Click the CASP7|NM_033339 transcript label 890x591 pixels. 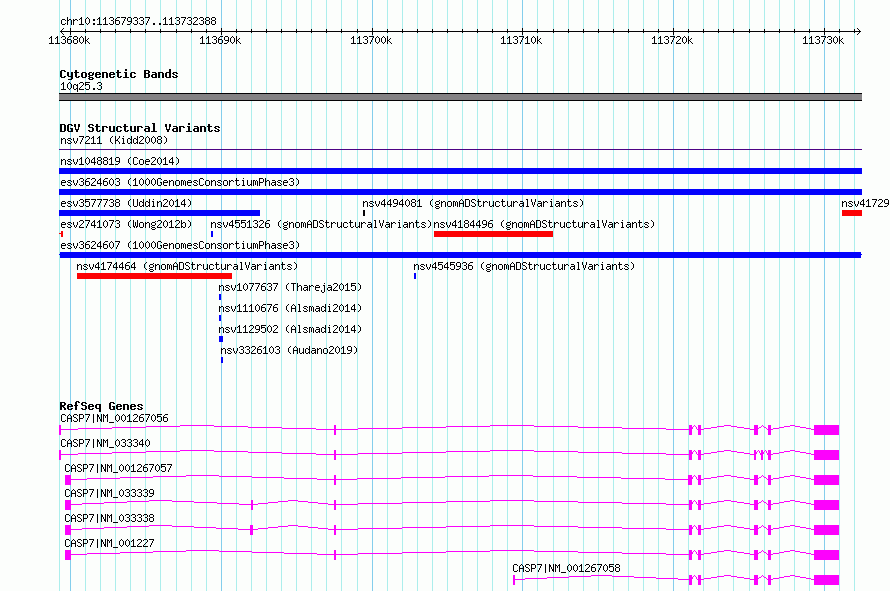click(109, 493)
